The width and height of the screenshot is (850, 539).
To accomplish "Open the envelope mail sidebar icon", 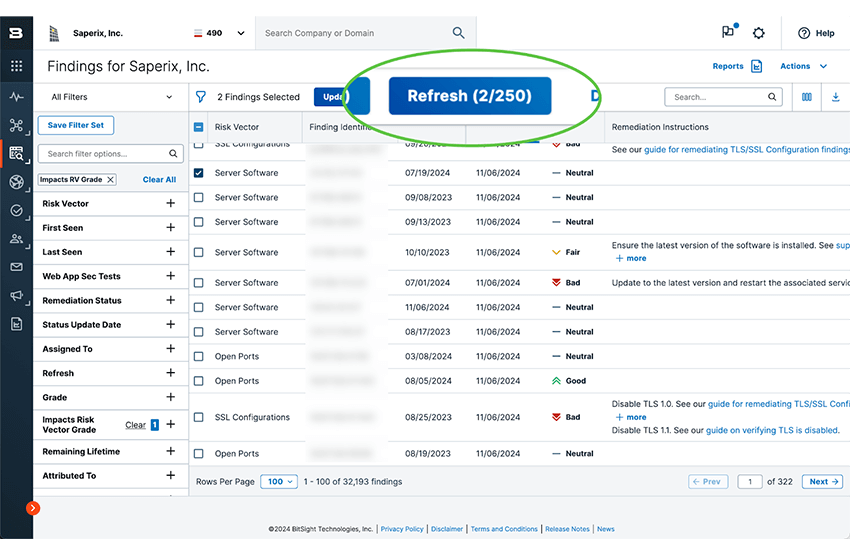I will click(x=16, y=267).
